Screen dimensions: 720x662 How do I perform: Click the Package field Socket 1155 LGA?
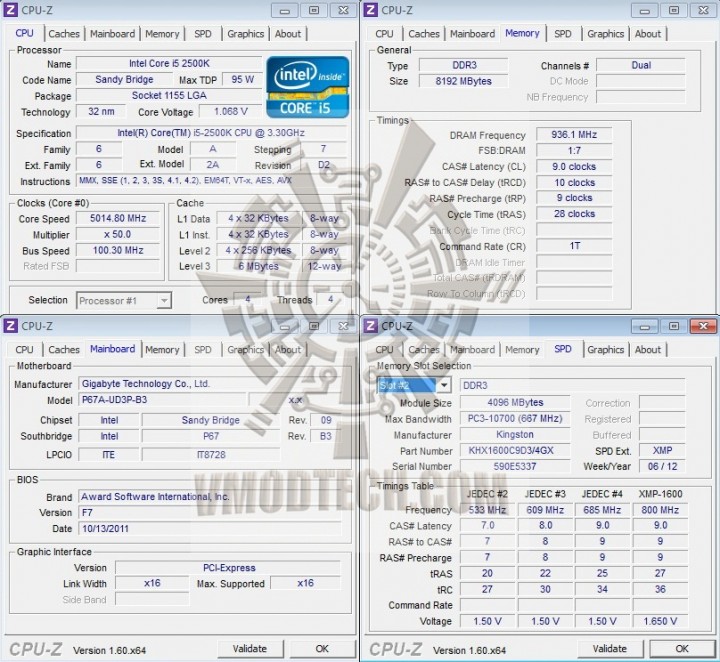point(169,95)
